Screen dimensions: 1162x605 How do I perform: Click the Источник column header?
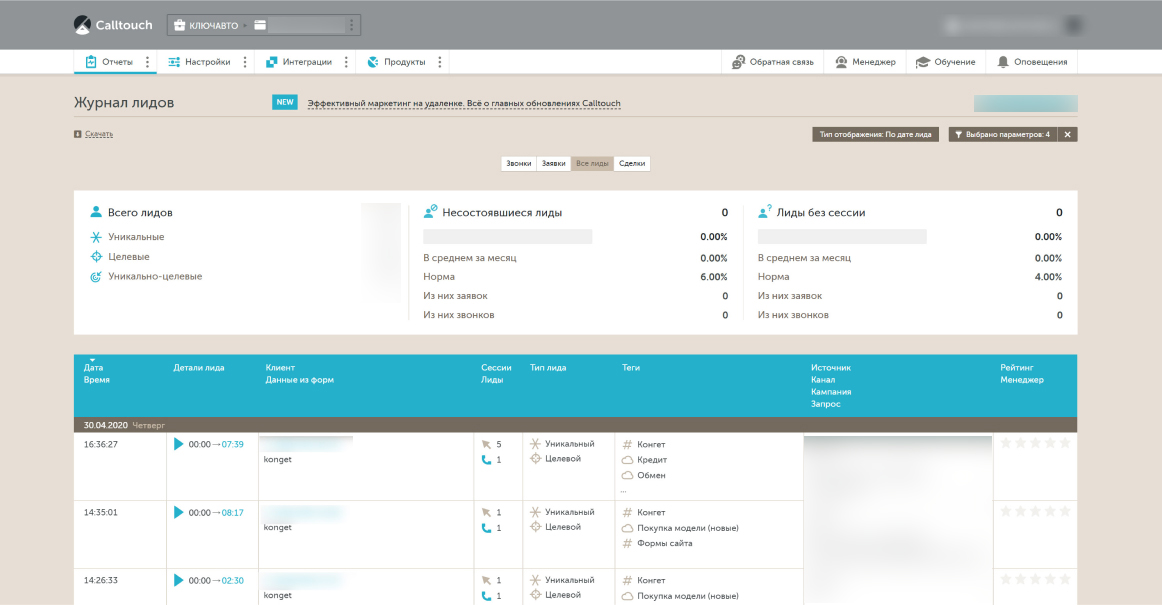tap(831, 367)
